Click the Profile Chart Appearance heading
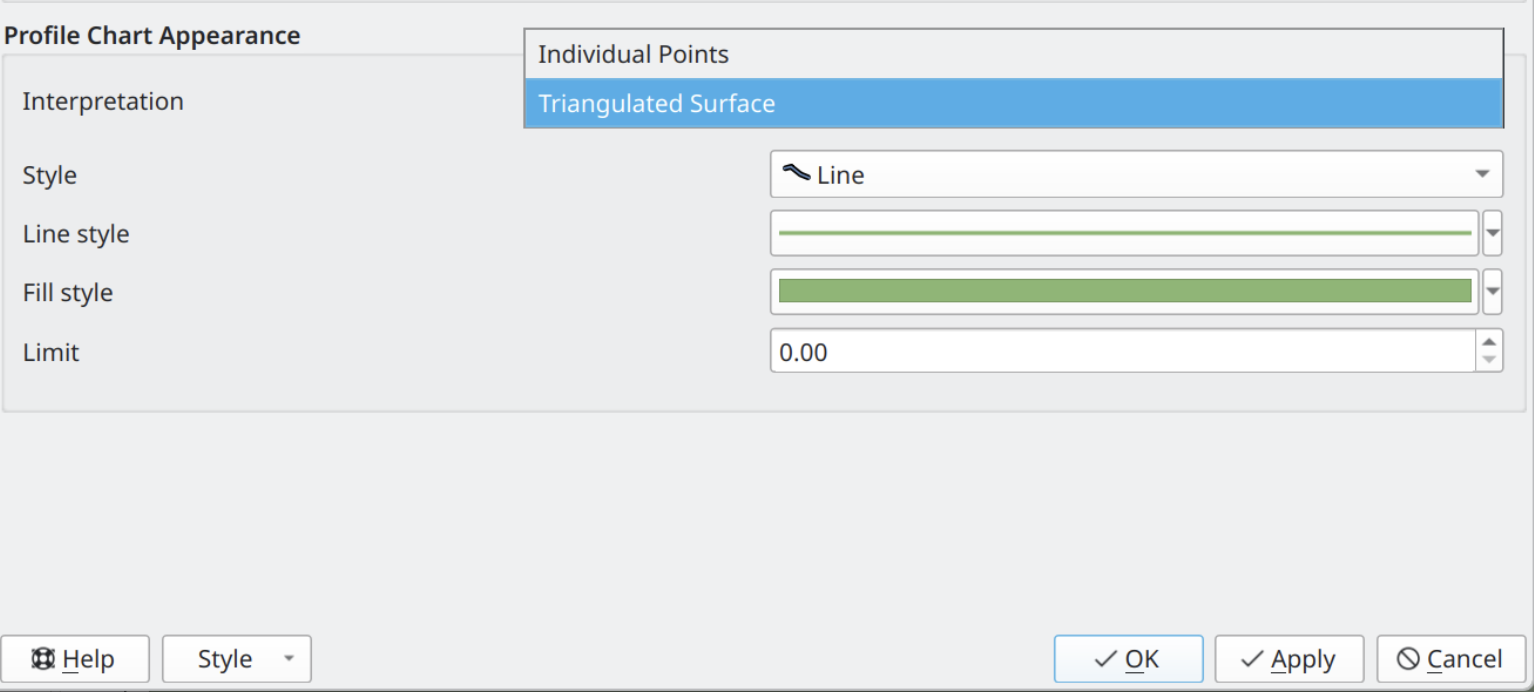The height and width of the screenshot is (692, 1534). (x=152, y=36)
